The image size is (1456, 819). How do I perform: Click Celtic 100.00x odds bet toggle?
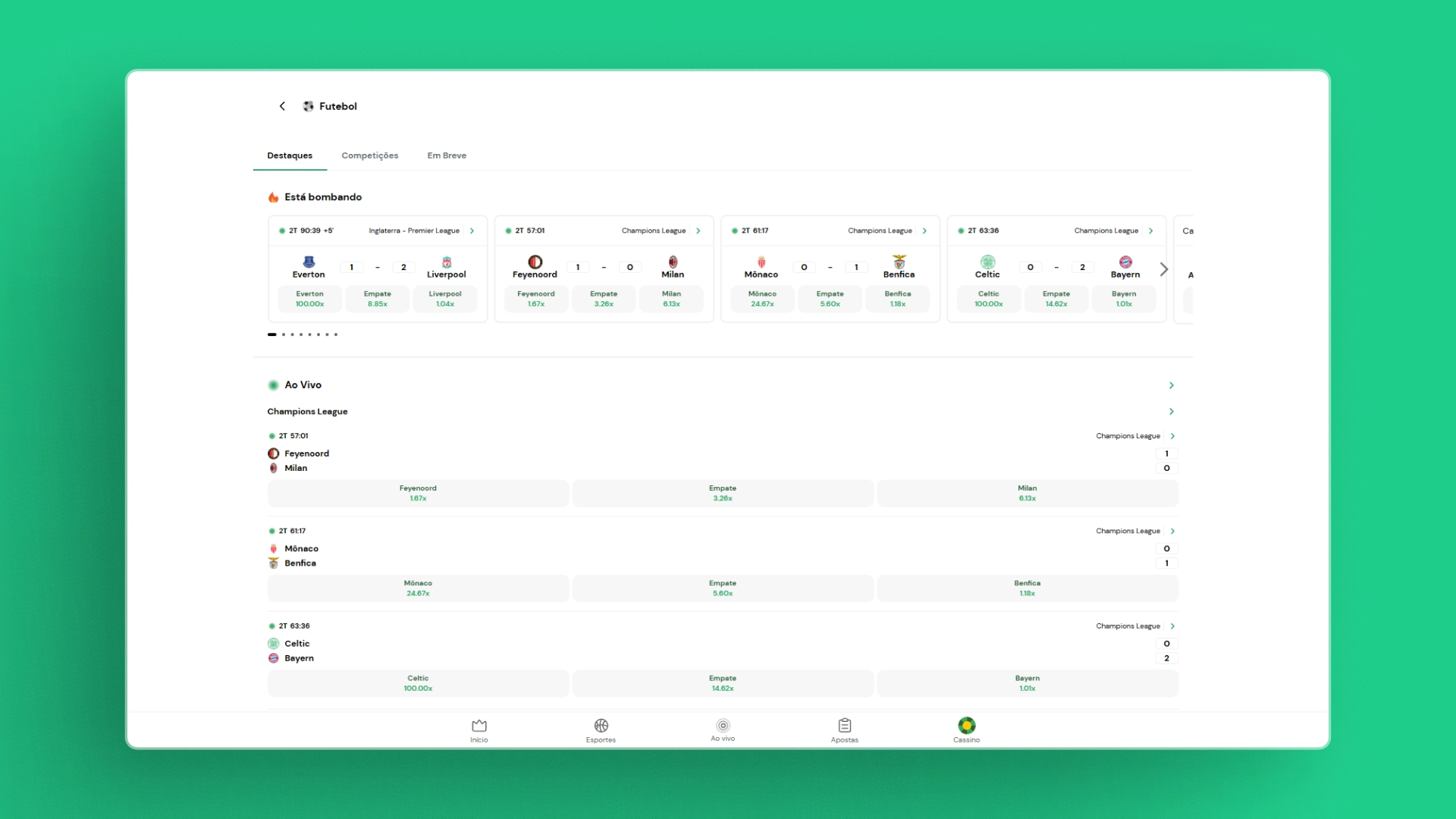click(x=417, y=683)
